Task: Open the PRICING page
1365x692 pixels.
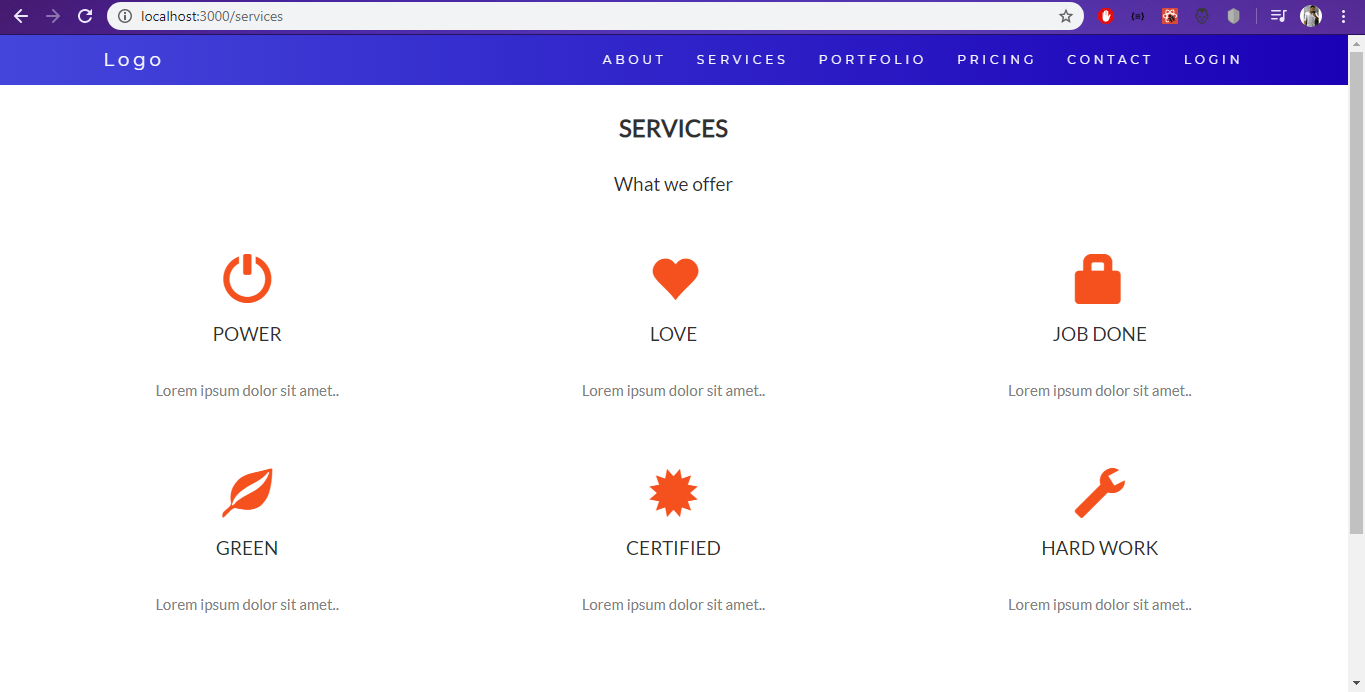Action: pos(996,59)
